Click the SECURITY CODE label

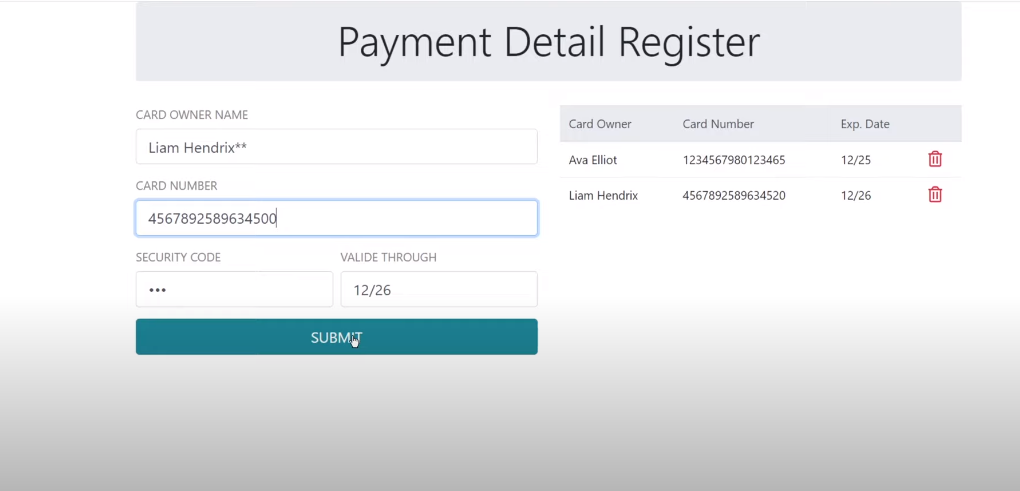[178, 257]
